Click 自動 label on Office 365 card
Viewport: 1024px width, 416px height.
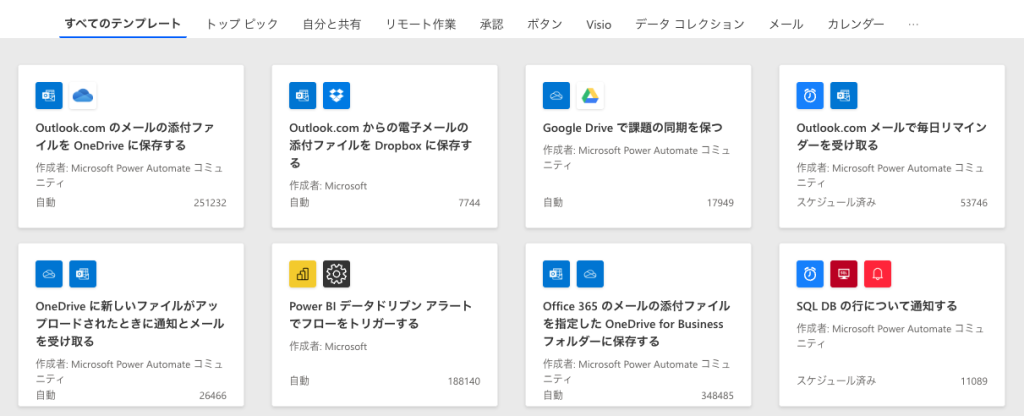(x=552, y=395)
